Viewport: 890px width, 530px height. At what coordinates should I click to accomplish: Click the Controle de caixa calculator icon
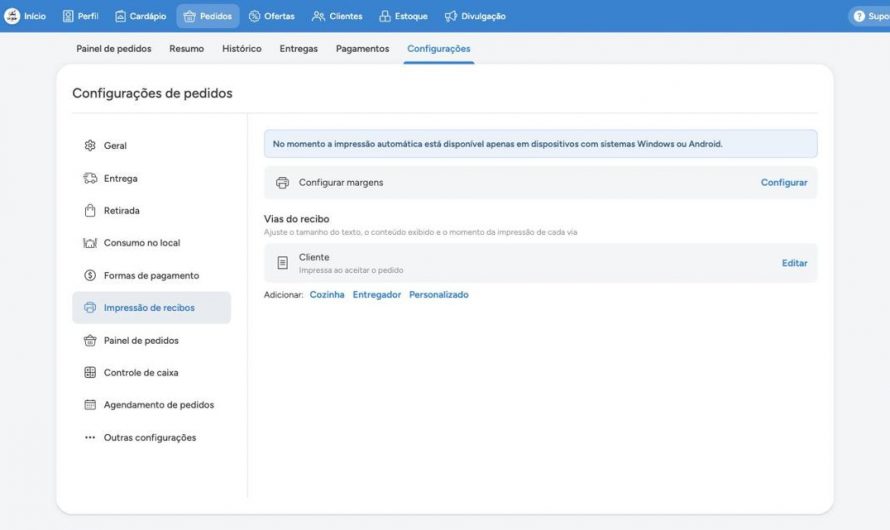point(90,372)
